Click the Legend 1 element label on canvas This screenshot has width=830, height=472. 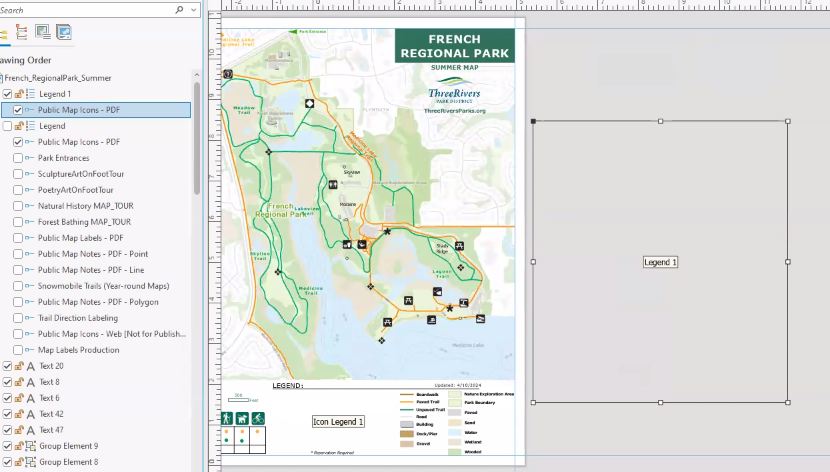(660, 262)
